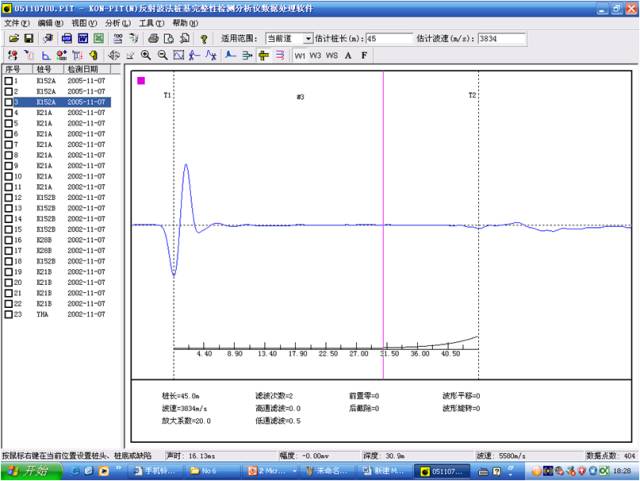Open the 帮助(H) menu
The width and height of the screenshot is (640, 481).
(x=185, y=23)
